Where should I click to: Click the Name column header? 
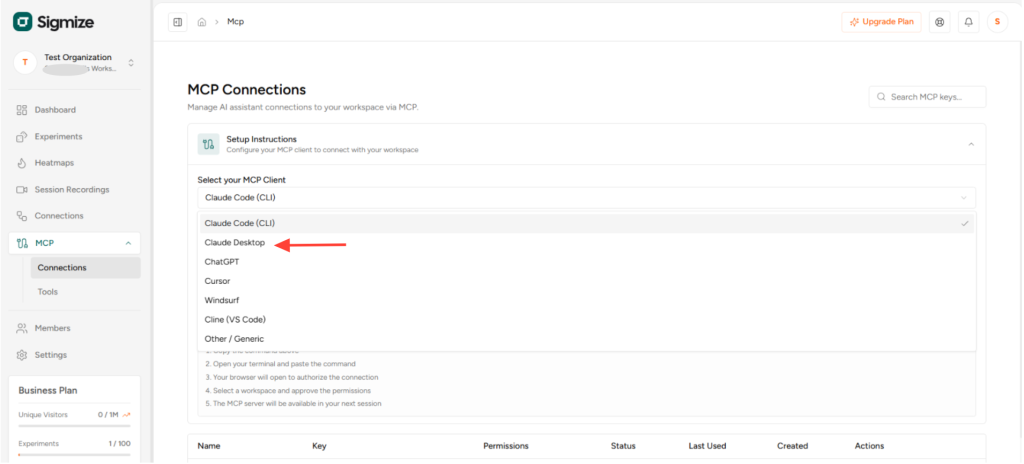[209, 446]
